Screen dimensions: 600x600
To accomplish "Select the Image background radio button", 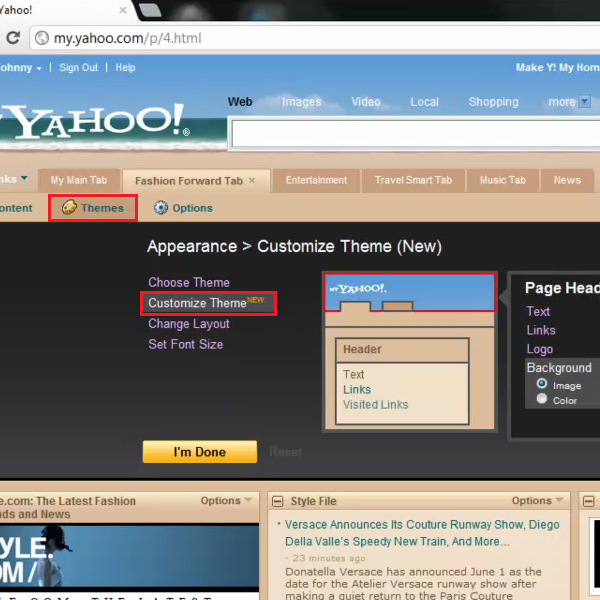I will pyautogui.click(x=542, y=383).
